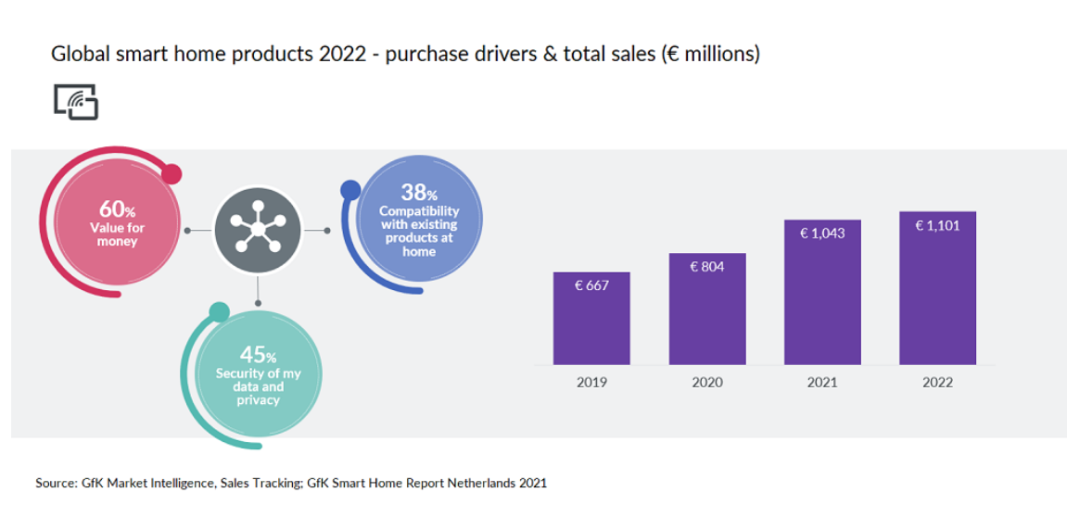
Task: Click the € 804 value label
Action: click(x=707, y=267)
